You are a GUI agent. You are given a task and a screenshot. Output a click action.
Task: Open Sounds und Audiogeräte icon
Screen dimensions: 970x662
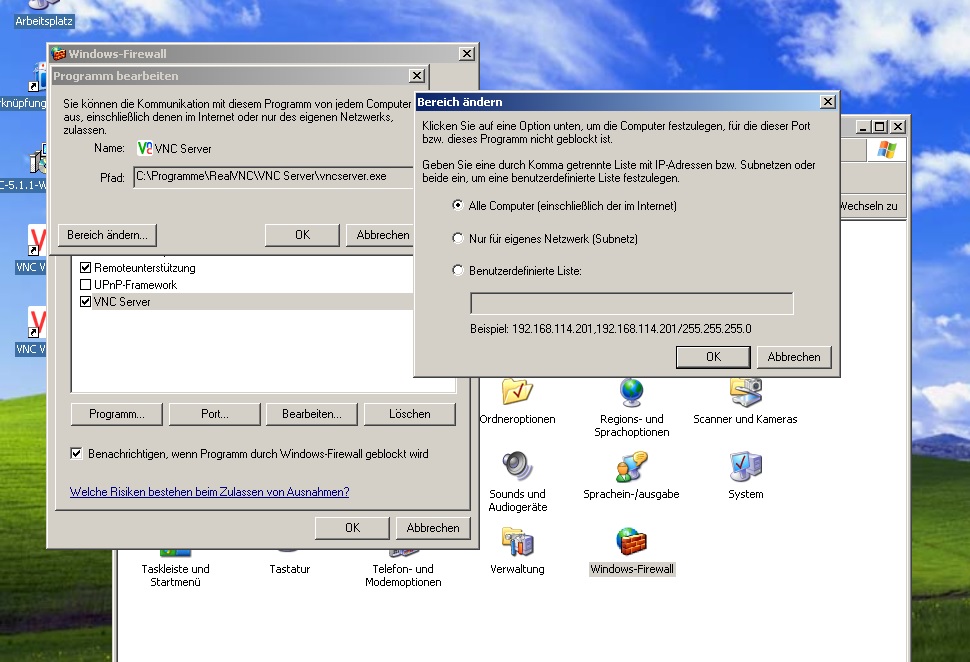pos(517,466)
